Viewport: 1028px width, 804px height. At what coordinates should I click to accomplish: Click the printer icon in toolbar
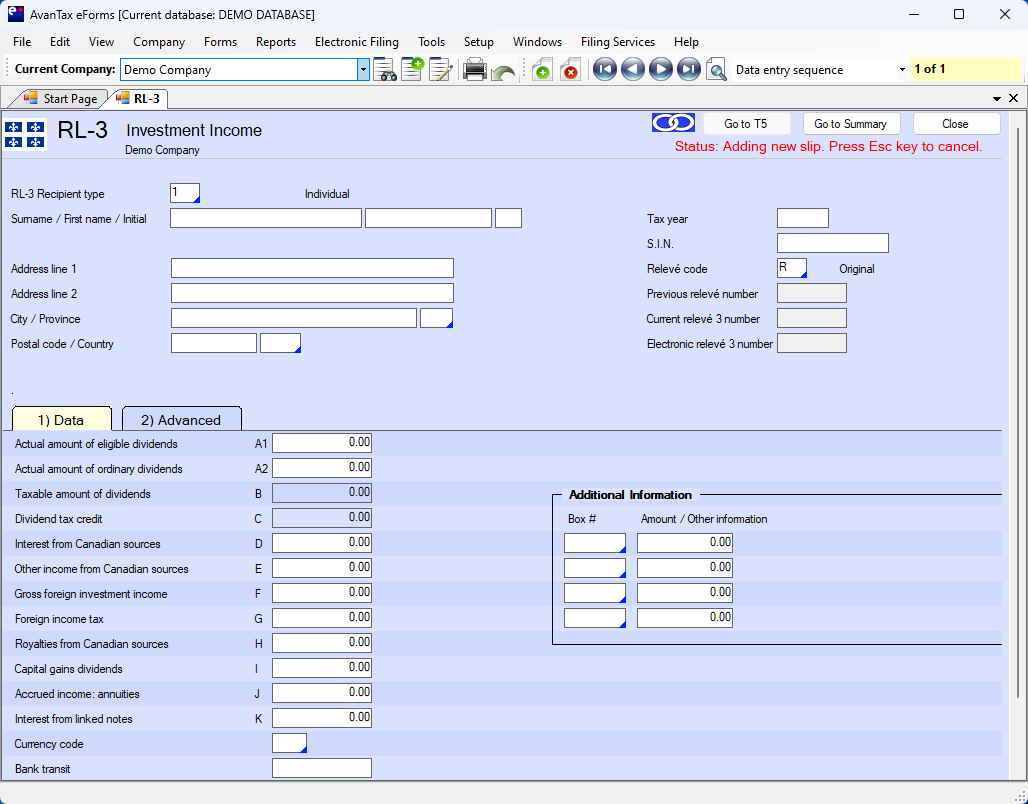[x=475, y=70]
